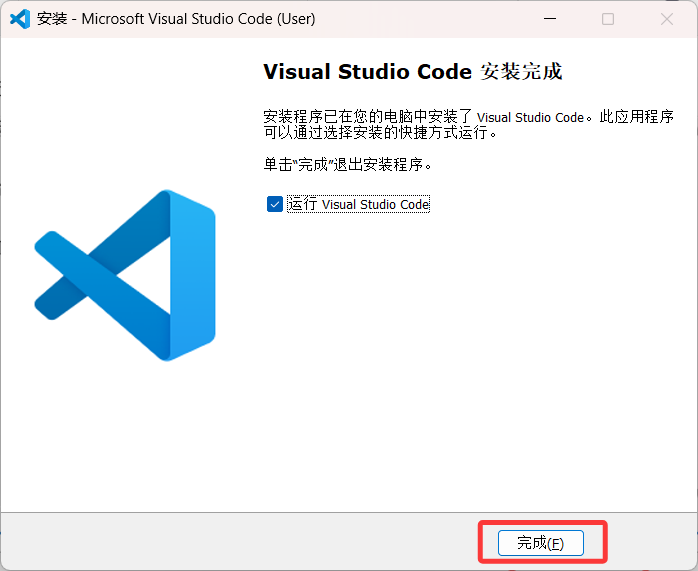The height and width of the screenshot is (571, 698).
Task: Minimize the installer window
Action: pyautogui.click(x=550, y=19)
